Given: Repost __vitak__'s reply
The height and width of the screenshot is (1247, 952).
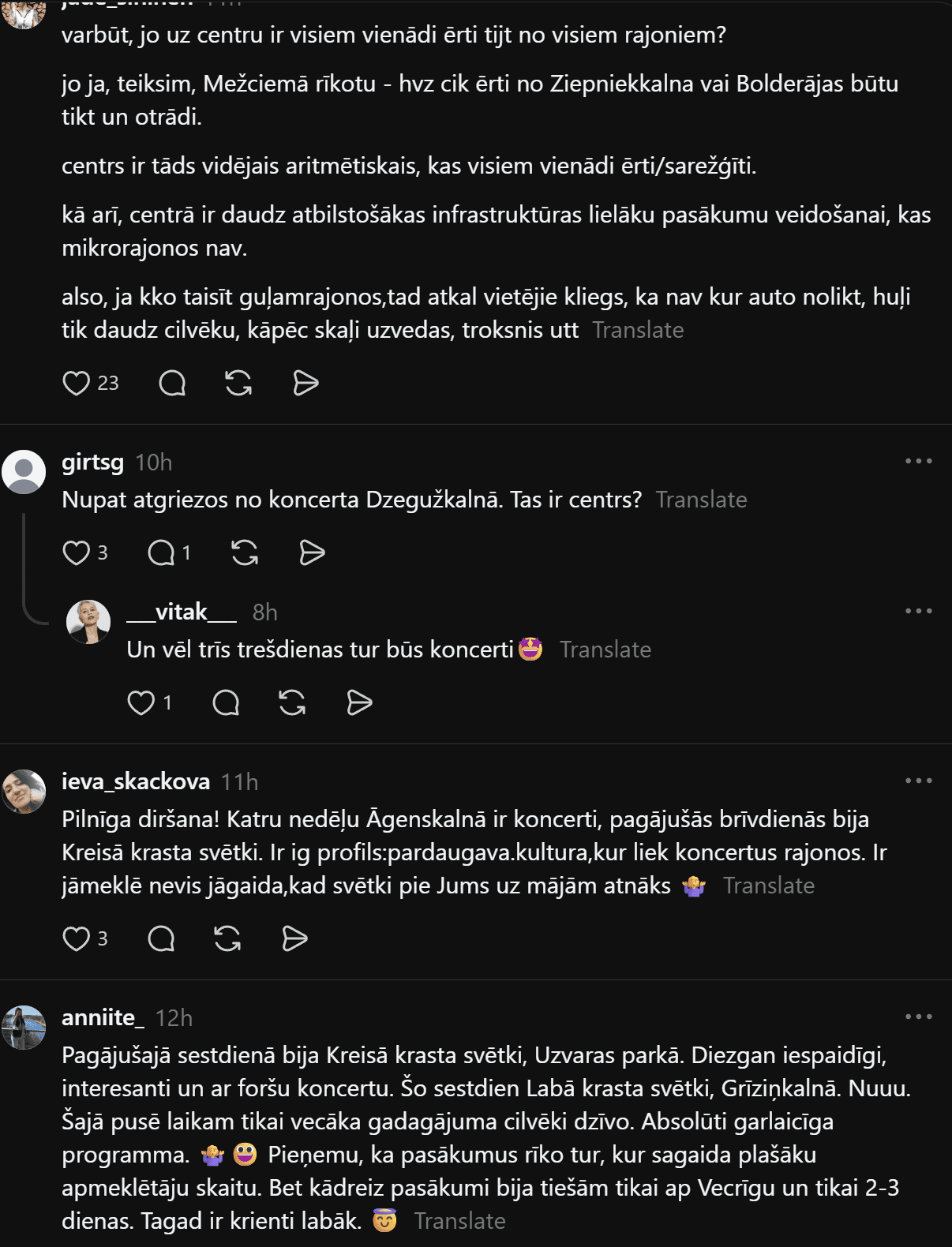Looking at the screenshot, I should tap(292, 703).
